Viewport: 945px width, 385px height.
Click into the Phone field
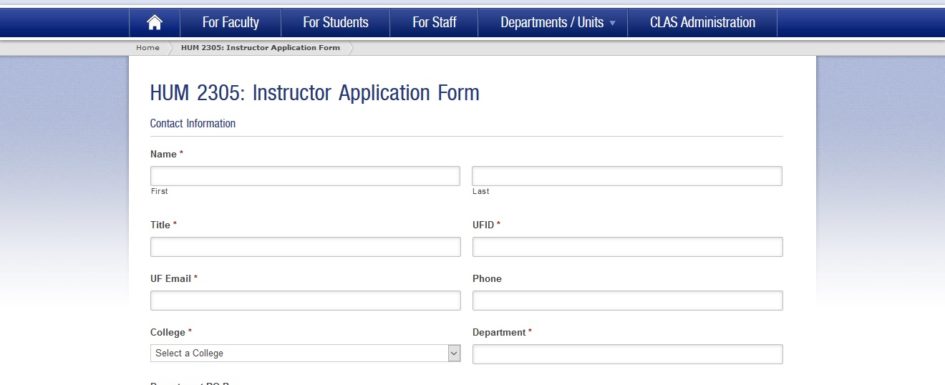pyautogui.click(x=627, y=301)
